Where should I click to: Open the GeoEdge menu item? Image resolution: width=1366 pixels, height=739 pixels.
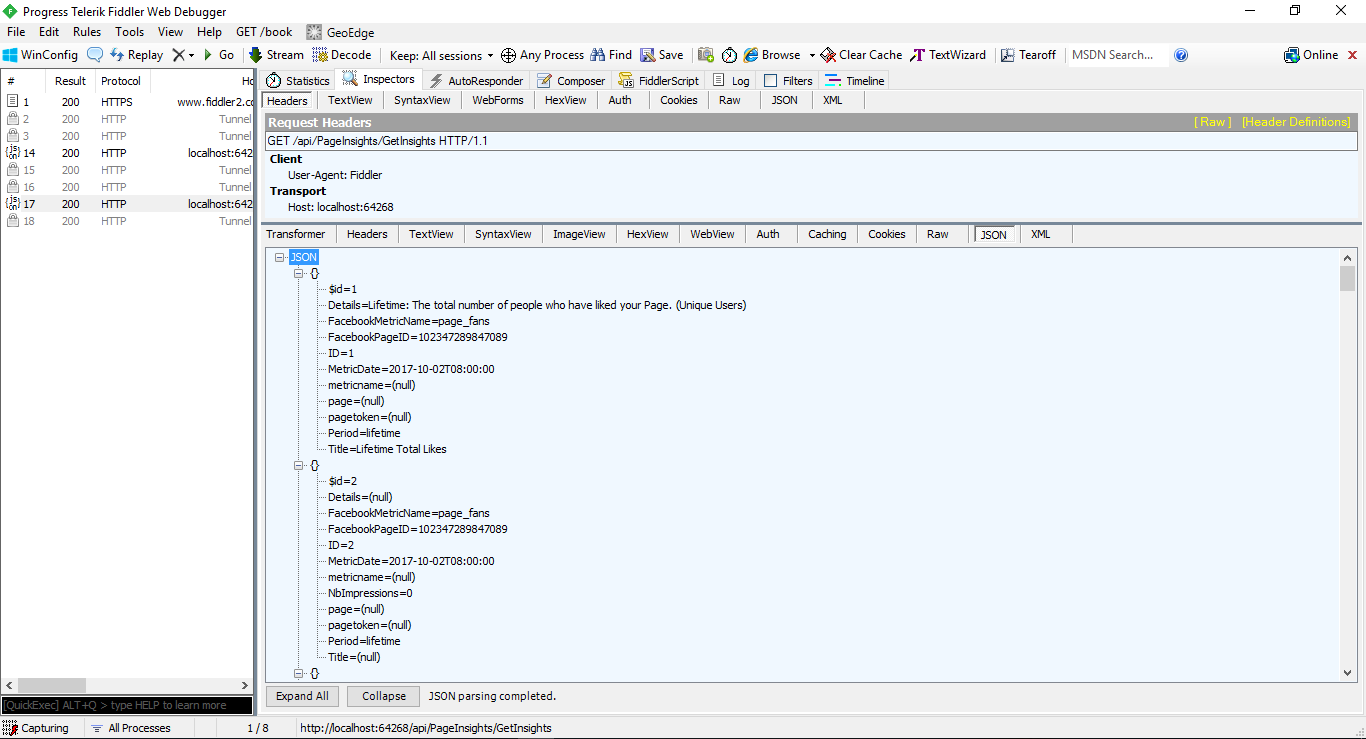click(341, 32)
